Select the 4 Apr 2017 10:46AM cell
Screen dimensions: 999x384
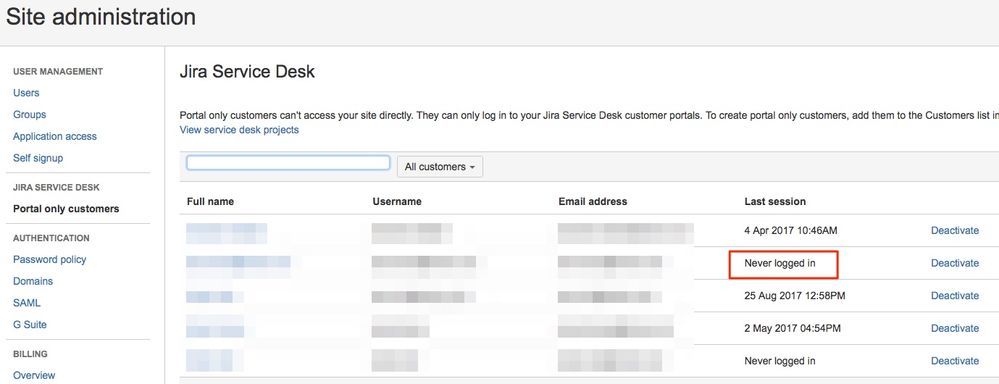click(x=791, y=231)
